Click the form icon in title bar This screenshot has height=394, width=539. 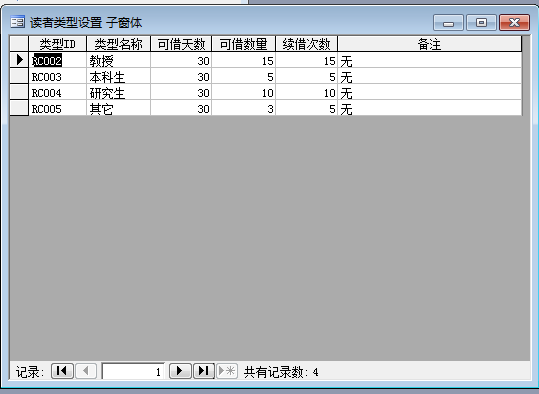coord(18,22)
